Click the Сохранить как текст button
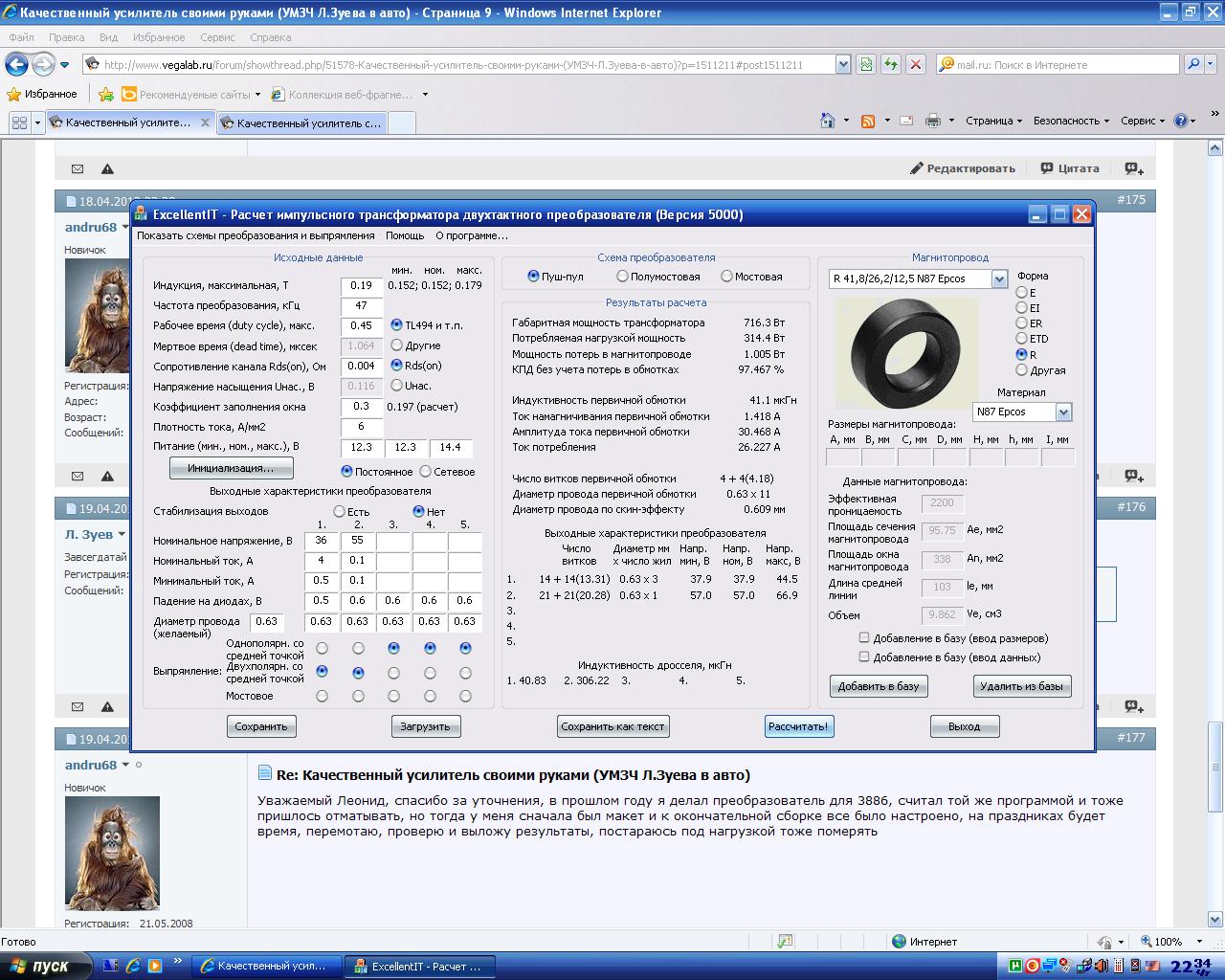The width and height of the screenshot is (1225, 980). (612, 726)
